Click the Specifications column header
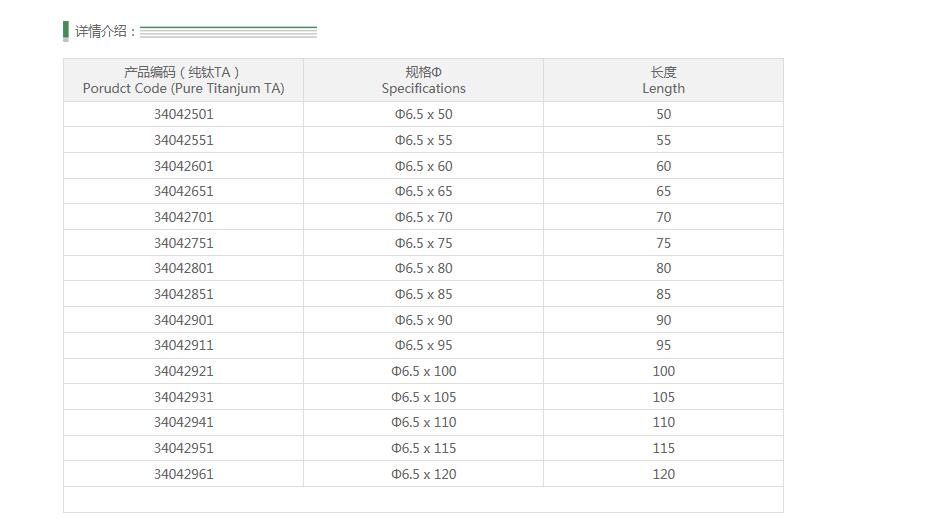The height and width of the screenshot is (522, 949). (x=423, y=80)
